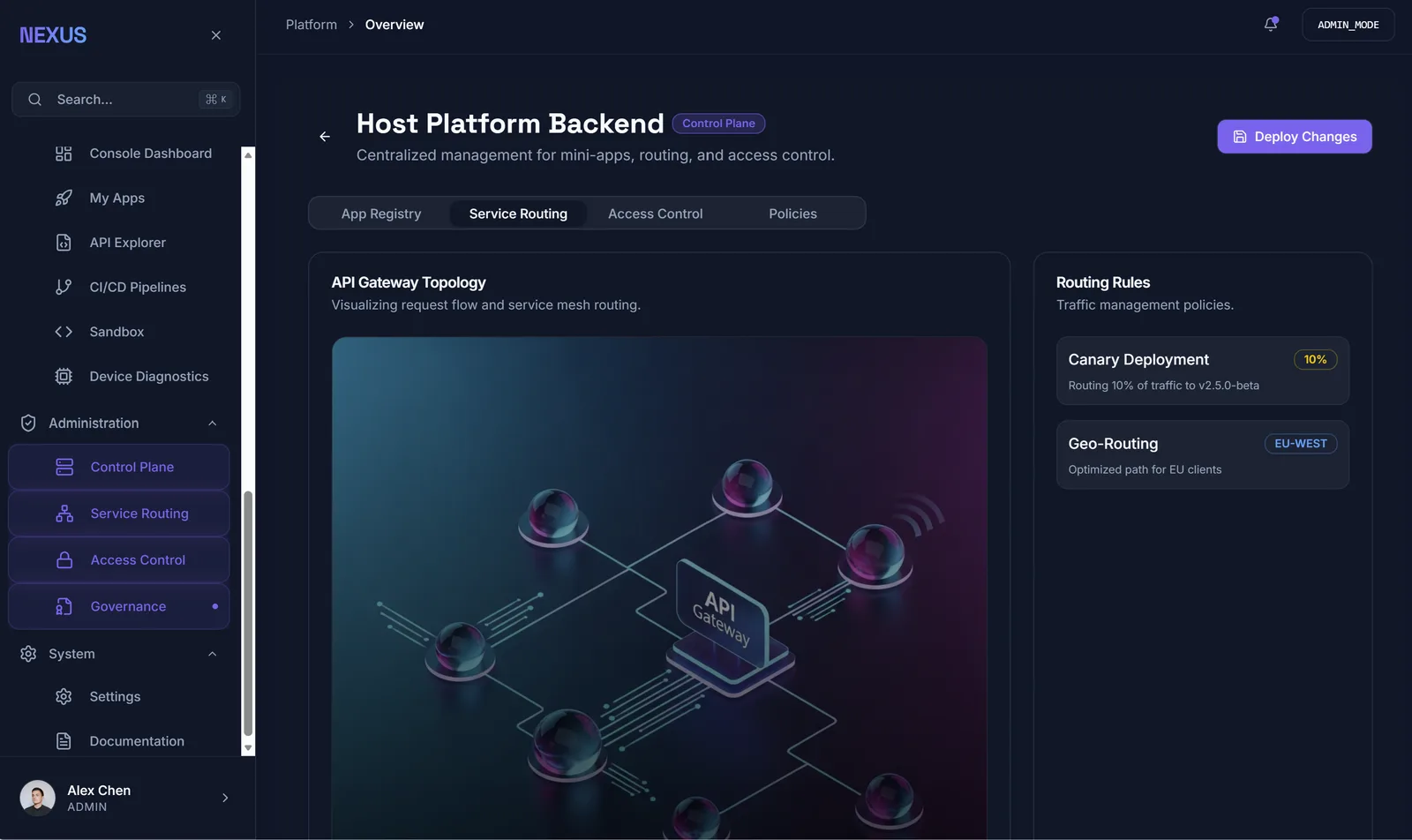
Task: Click Alex Chen's avatar photo
Action: (37, 798)
